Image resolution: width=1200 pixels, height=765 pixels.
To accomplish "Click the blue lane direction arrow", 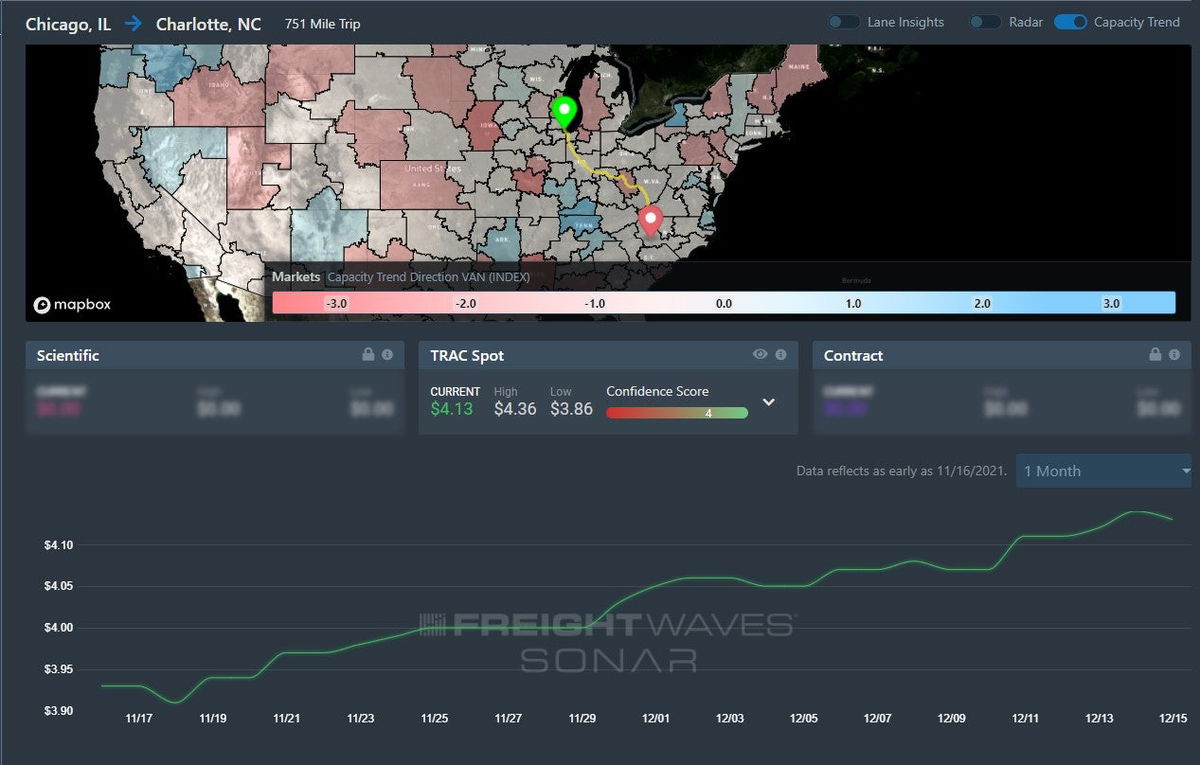I will (134, 24).
